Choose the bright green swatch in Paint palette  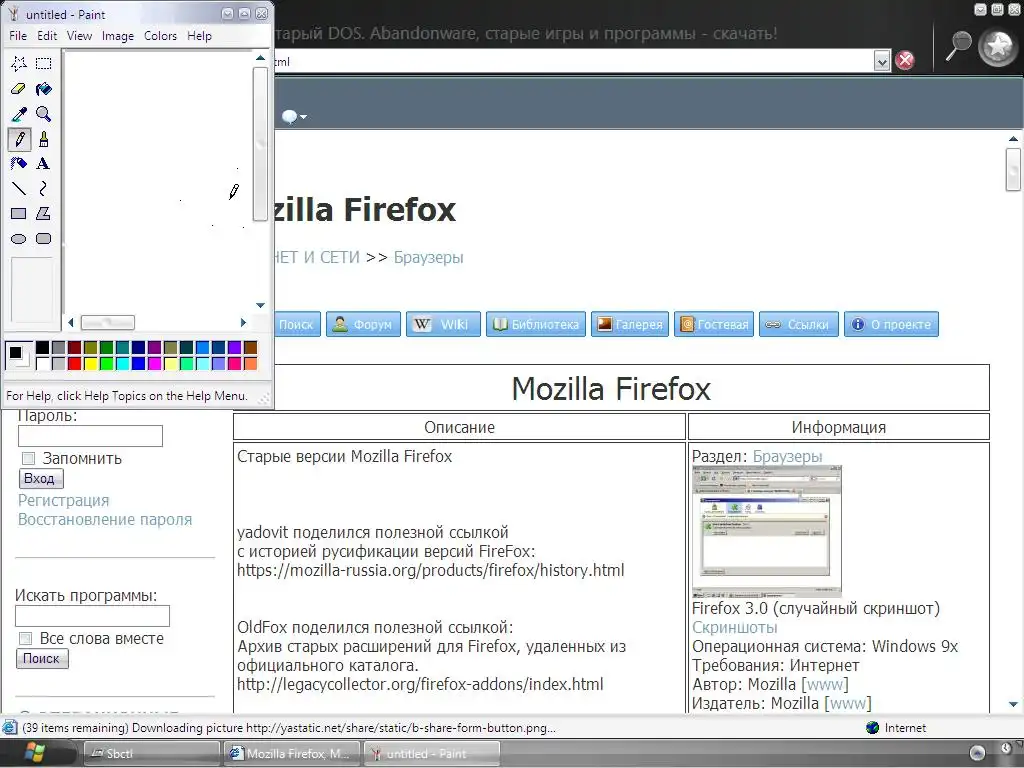point(106,364)
